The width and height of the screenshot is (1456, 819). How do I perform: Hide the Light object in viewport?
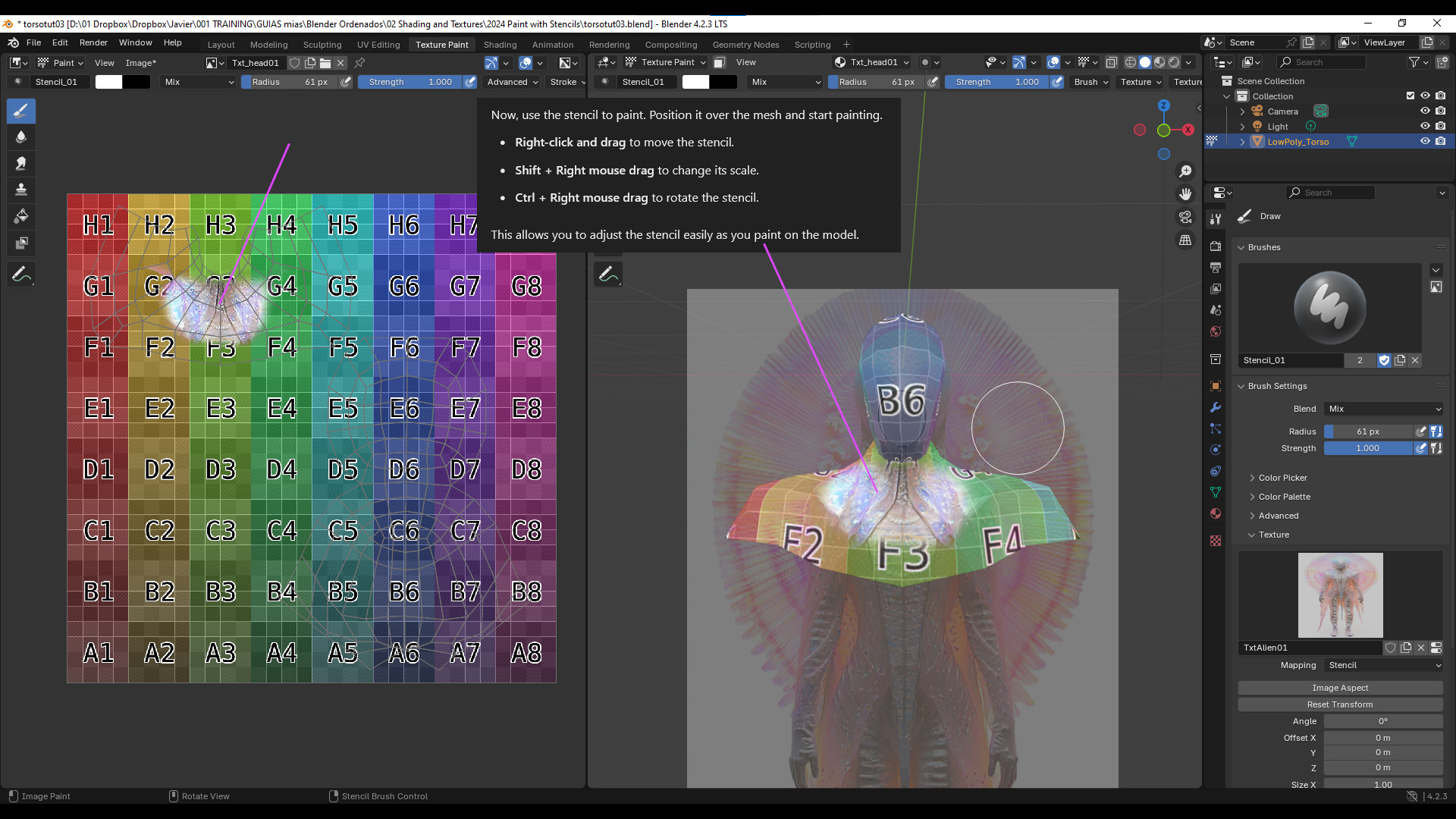pyautogui.click(x=1425, y=126)
